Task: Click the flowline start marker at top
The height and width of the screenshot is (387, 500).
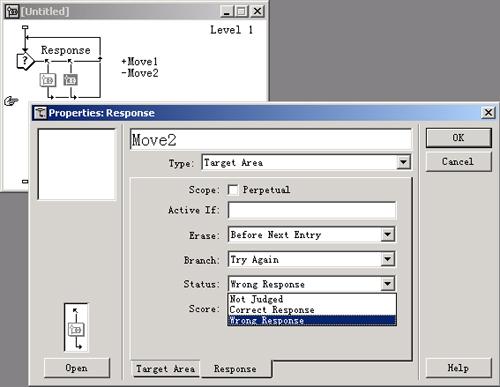Action: point(25,27)
